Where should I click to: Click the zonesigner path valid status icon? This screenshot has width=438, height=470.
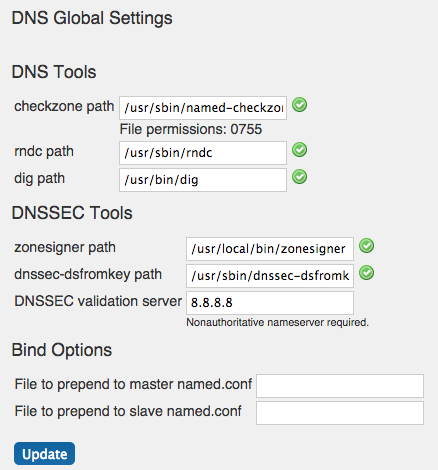tap(366, 246)
